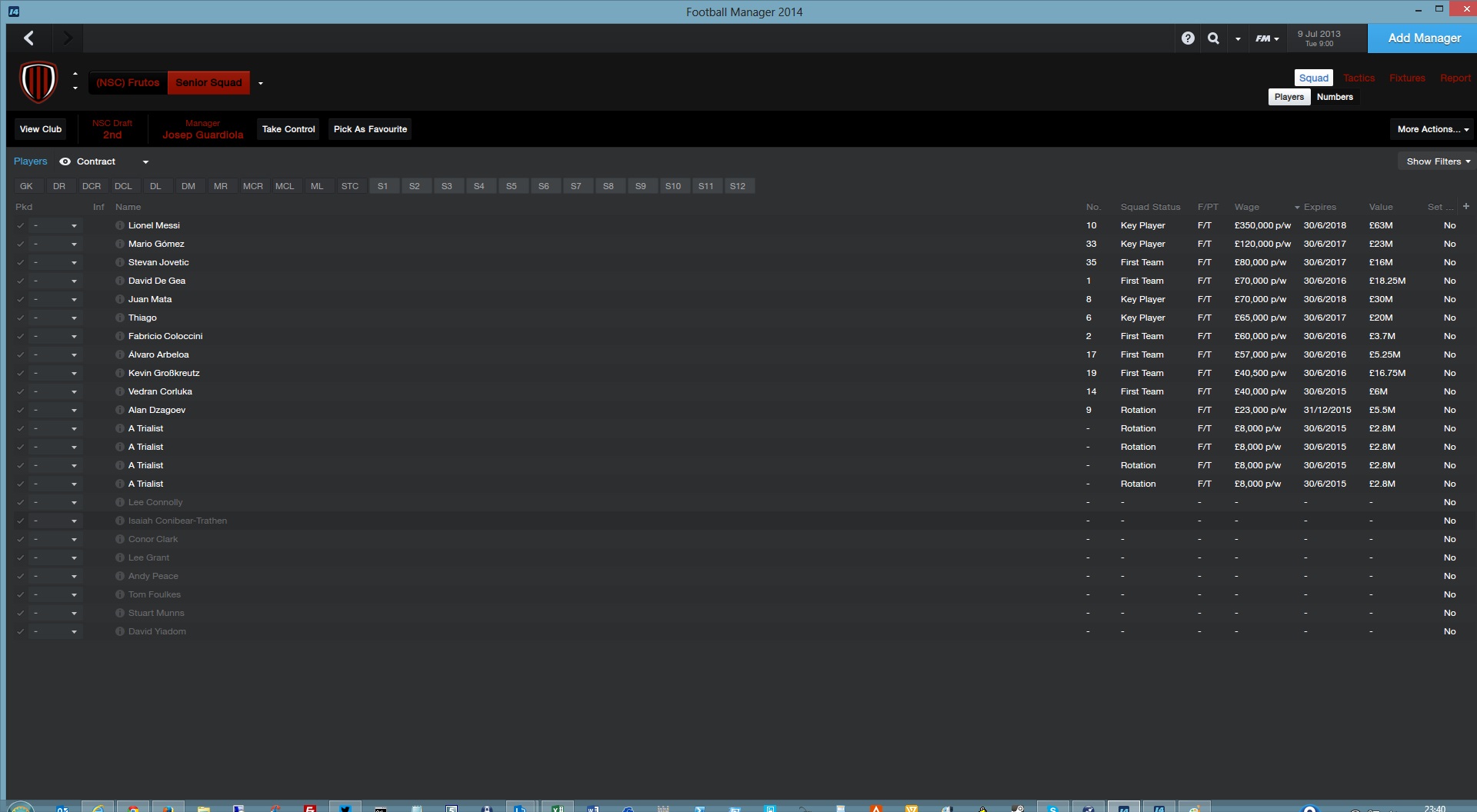
Task: Open info icon for Stevan Jovetic
Action: point(120,262)
